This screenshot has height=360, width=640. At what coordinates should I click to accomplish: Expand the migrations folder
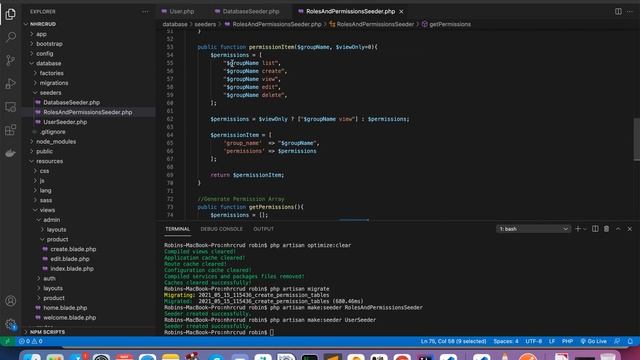[x=54, y=83]
